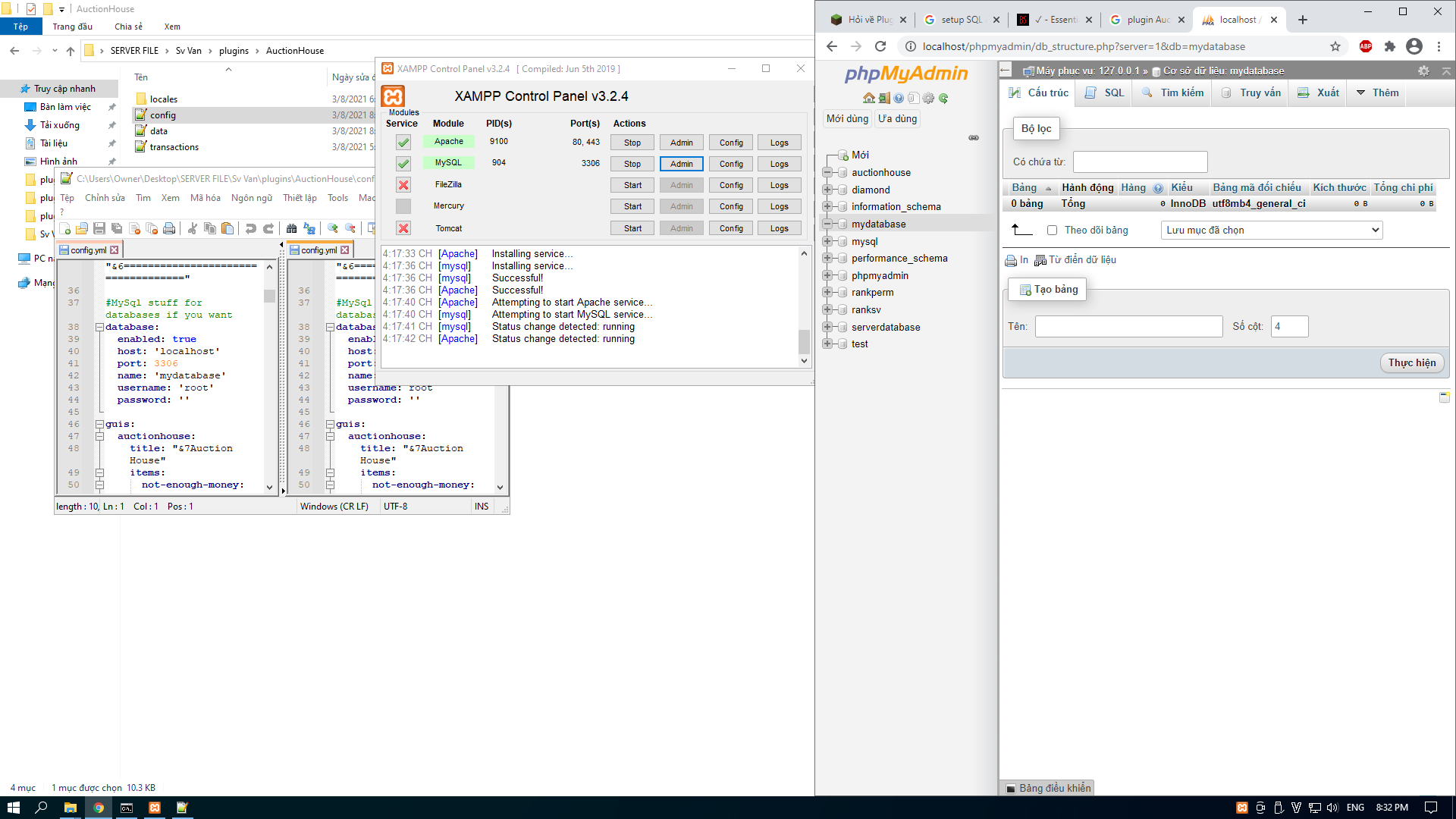The image size is (1456, 819).
Task: Click the phpMyAdmin log out door icon
Action: 884,98
